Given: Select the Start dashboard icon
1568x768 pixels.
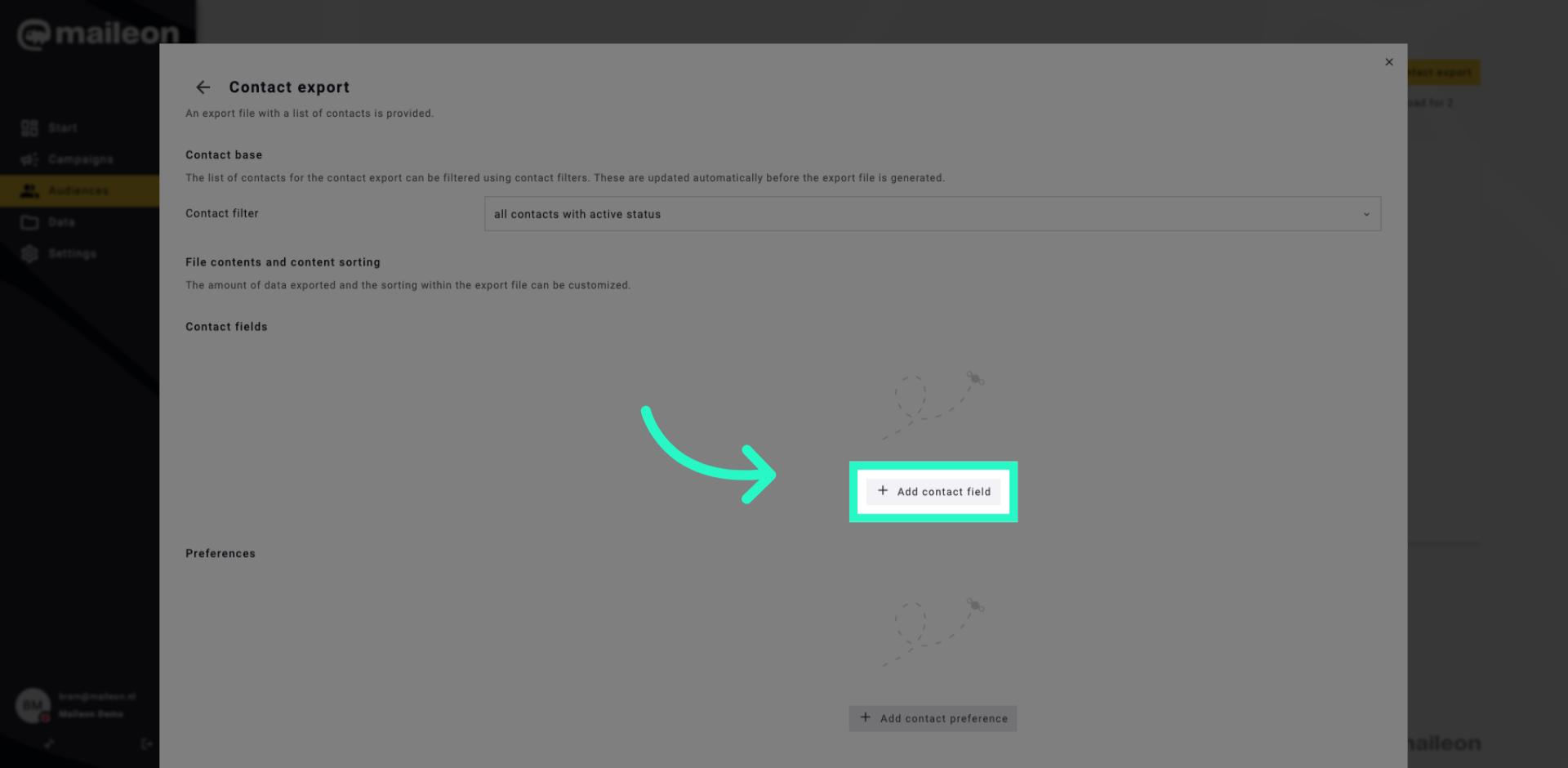Looking at the screenshot, I should tap(30, 127).
